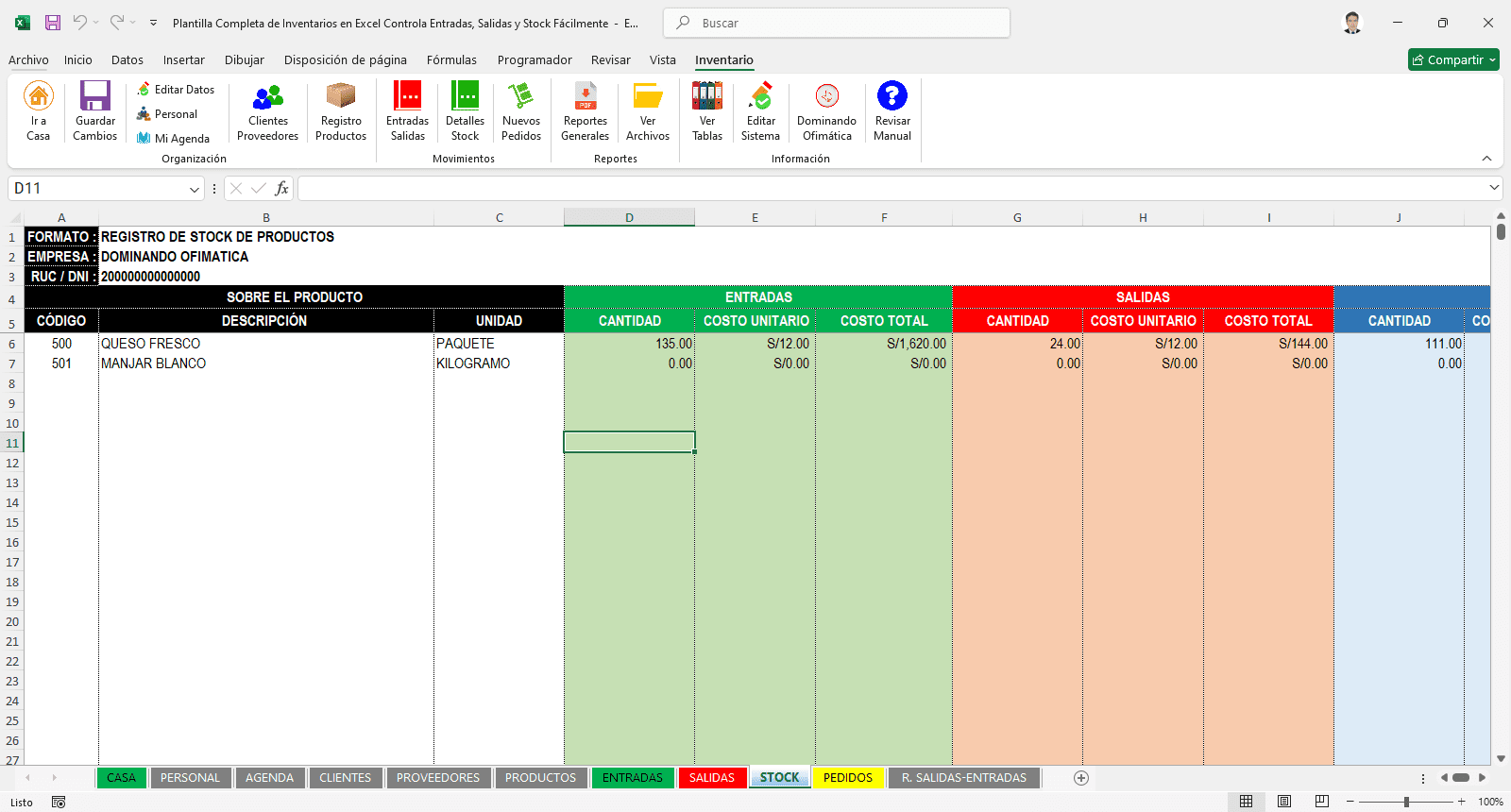The width and height of the screenshot is (1511, 812).
Task: Switch to the PEDIDOS sheet tab
Action: pos(848,778)
